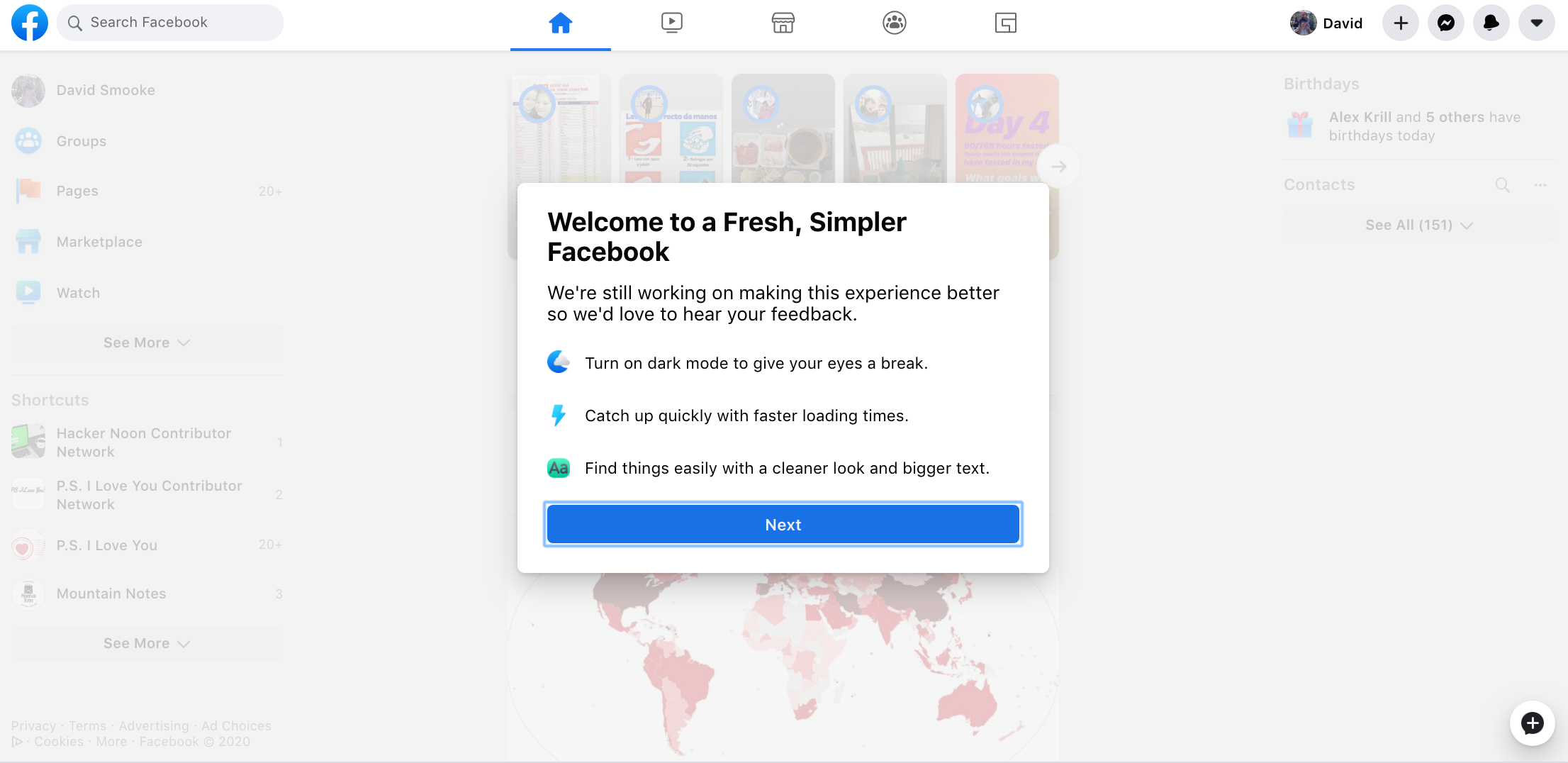The image size is (1568, 763).
Task: Click the Search Facebook field
Action: (170, 23)
